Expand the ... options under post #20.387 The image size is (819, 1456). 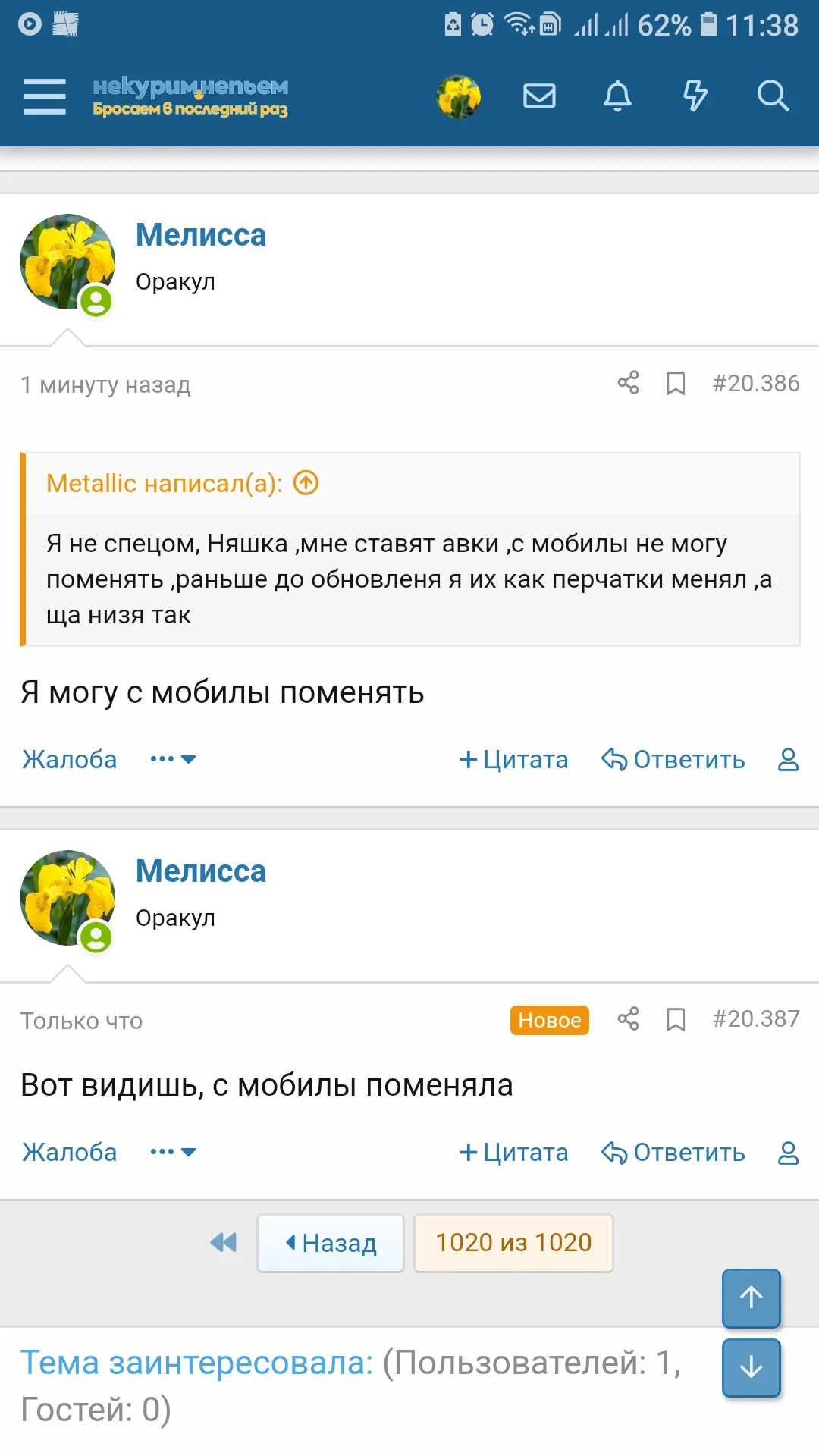(x=173, y=1152)
